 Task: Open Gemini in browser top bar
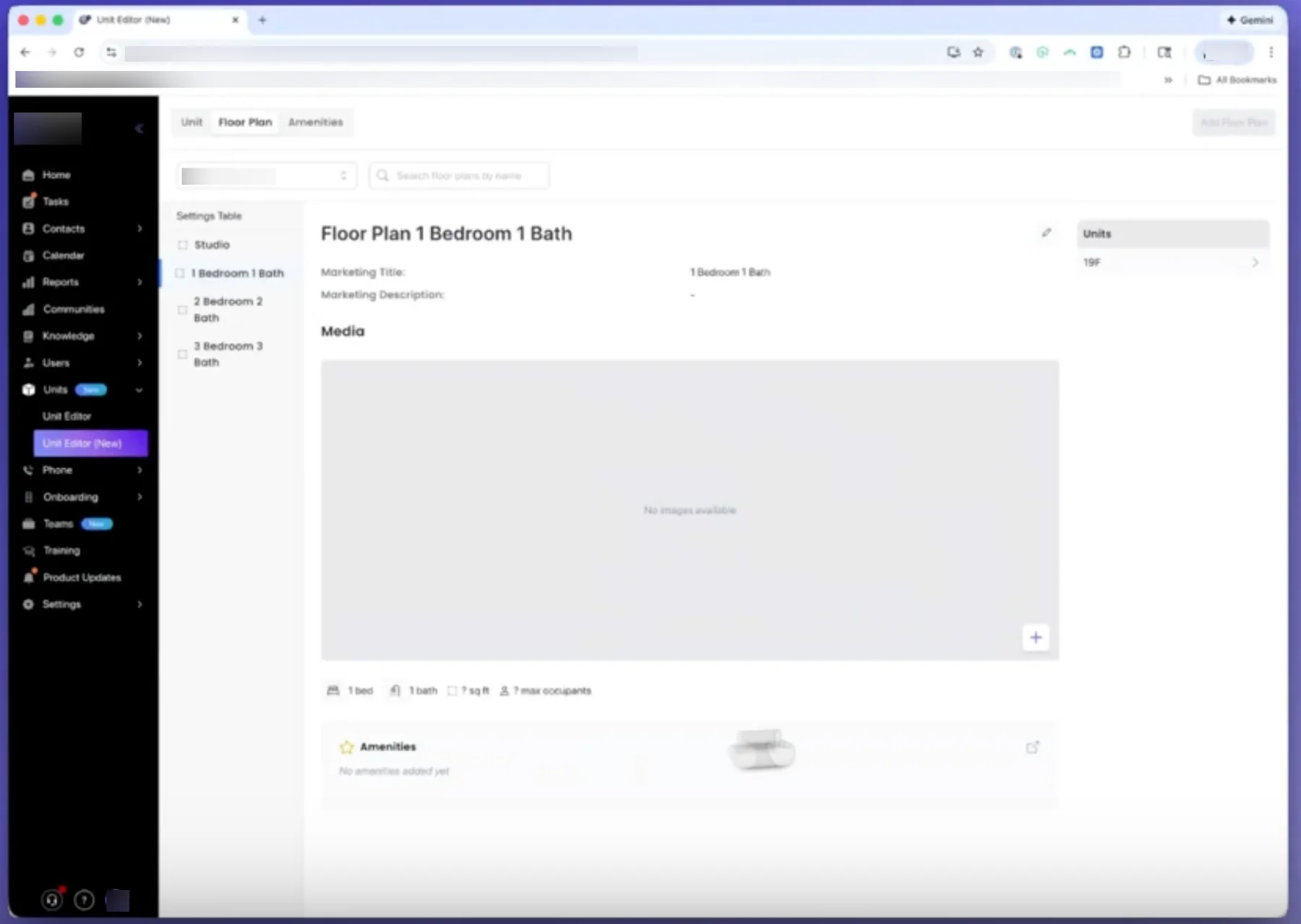click(x=1250, y=20)
